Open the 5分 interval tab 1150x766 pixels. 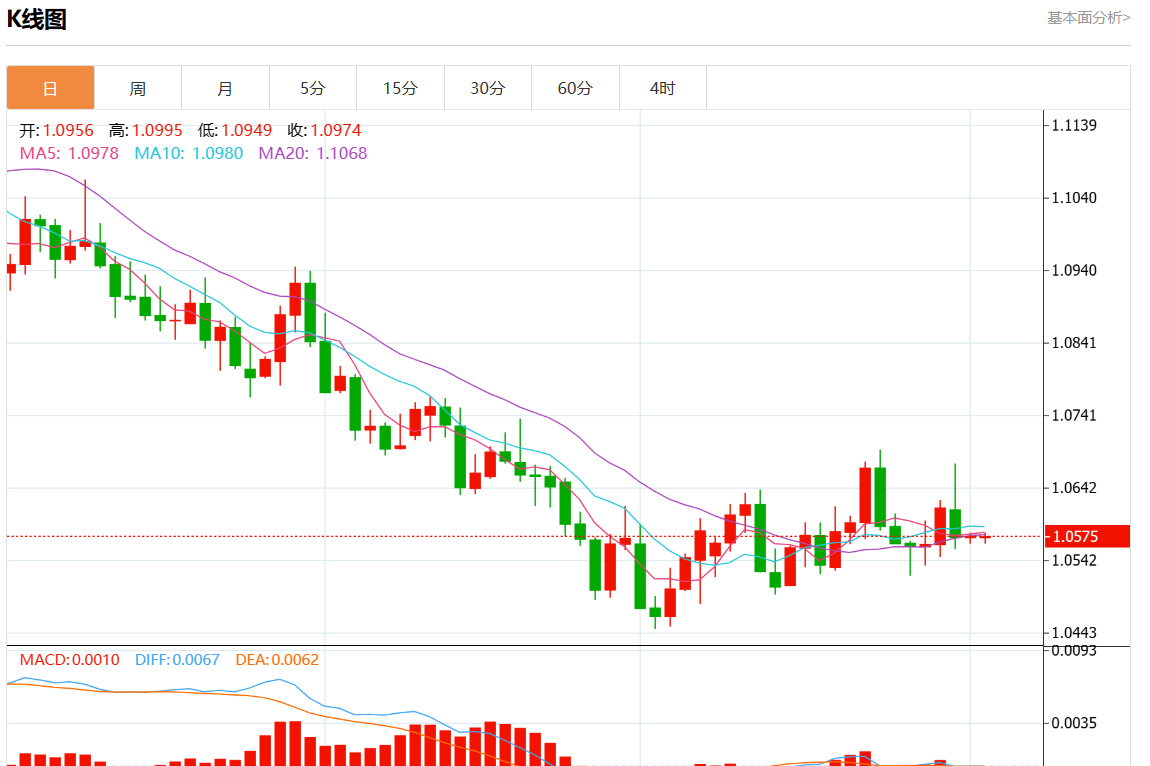[312, 88]
